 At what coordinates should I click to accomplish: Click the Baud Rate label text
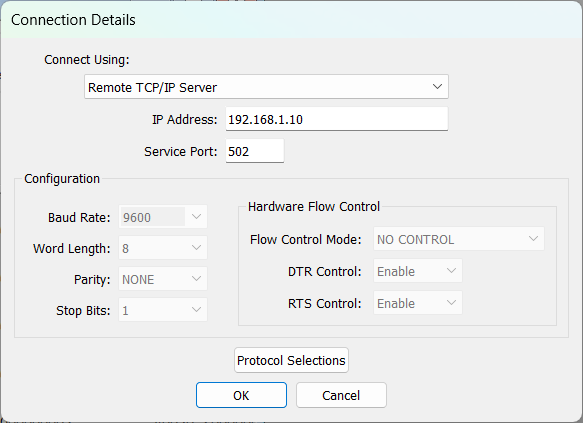click(x=79, y=217)
